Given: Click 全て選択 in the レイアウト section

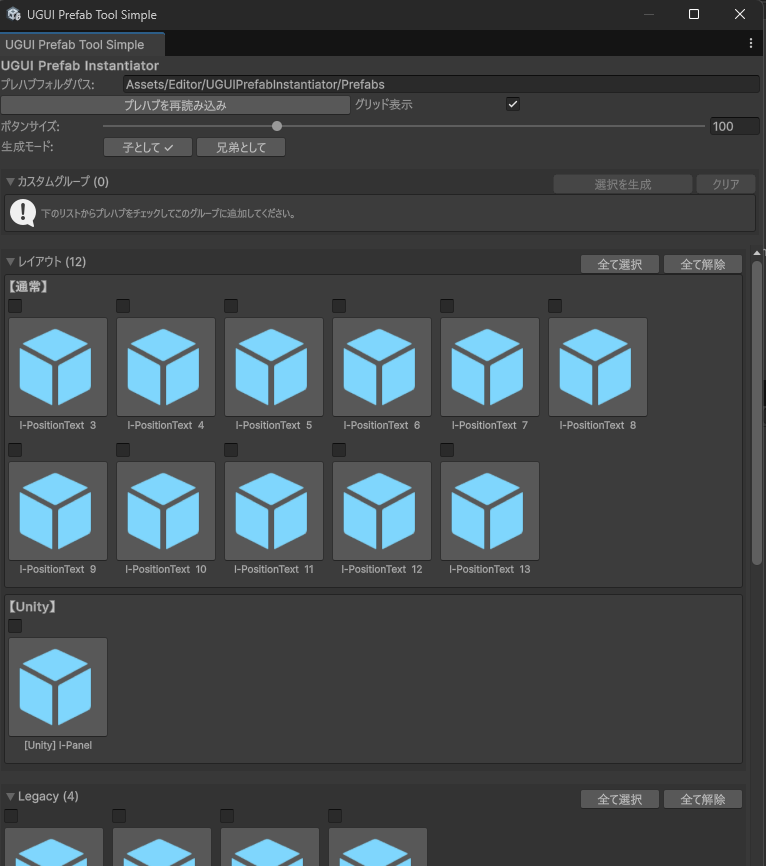Looking at the screenshot, I should pos(620,265).
